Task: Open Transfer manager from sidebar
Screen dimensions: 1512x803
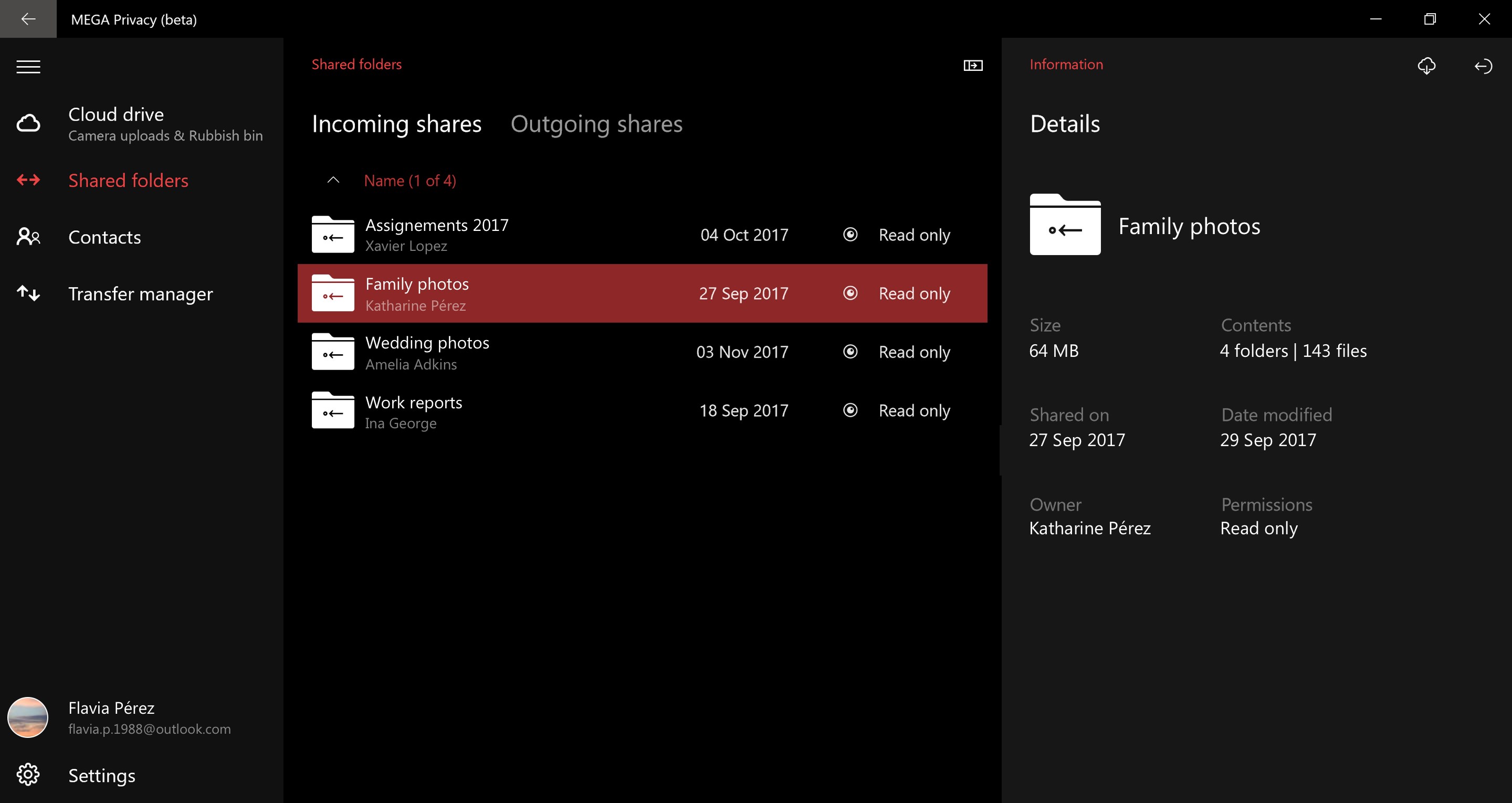Action: click(140, 293)
